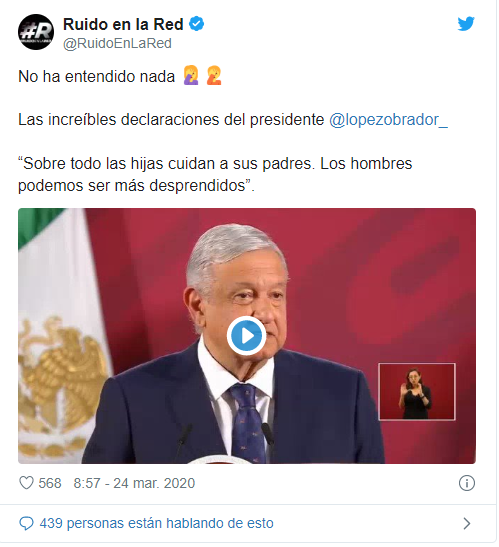
Task: Click the second facepalm emoji
Action: [214, 76]
